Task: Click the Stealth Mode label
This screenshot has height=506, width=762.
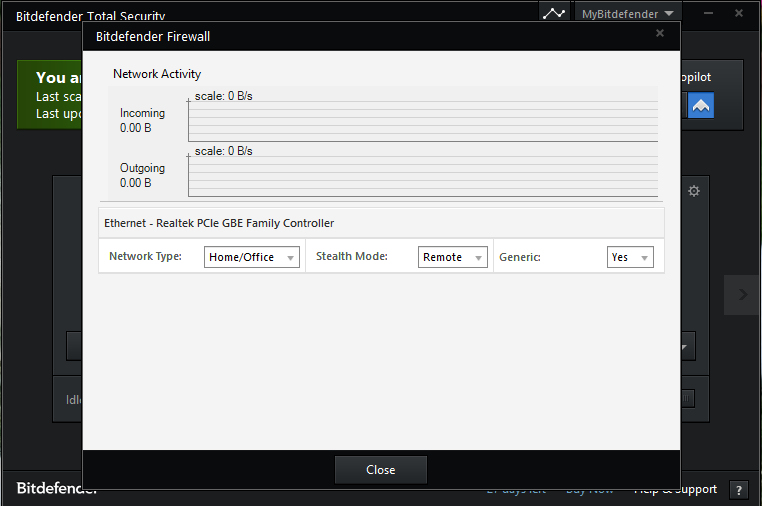Action: (352, 256)
